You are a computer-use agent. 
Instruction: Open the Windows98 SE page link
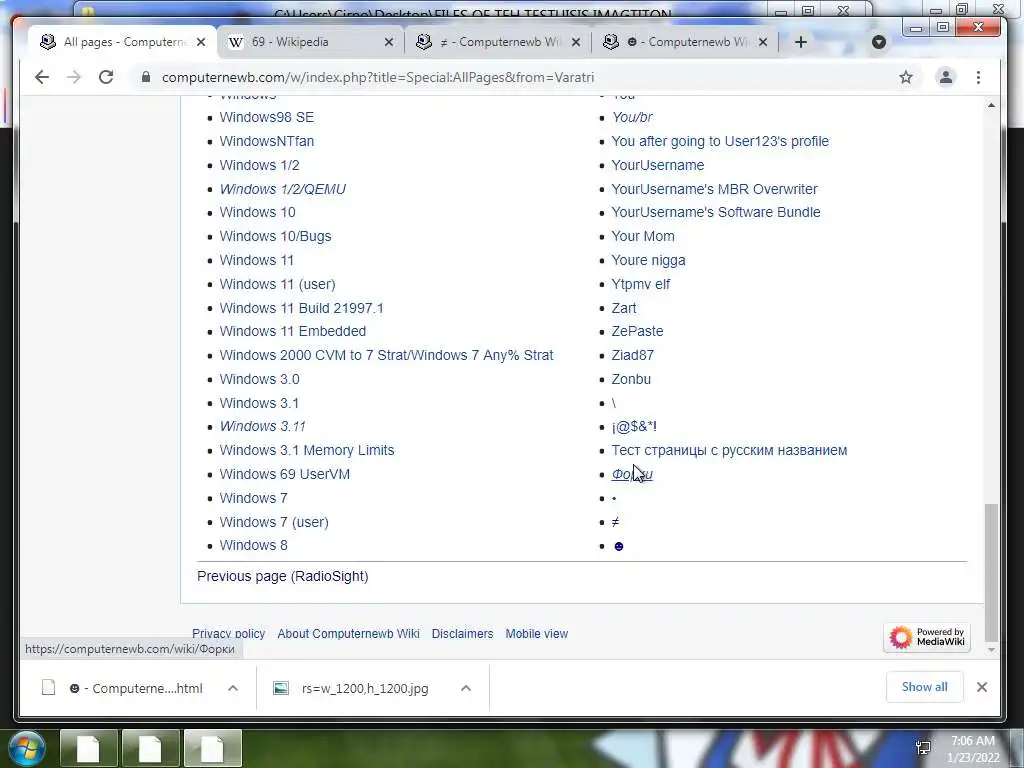pos(266,118)
